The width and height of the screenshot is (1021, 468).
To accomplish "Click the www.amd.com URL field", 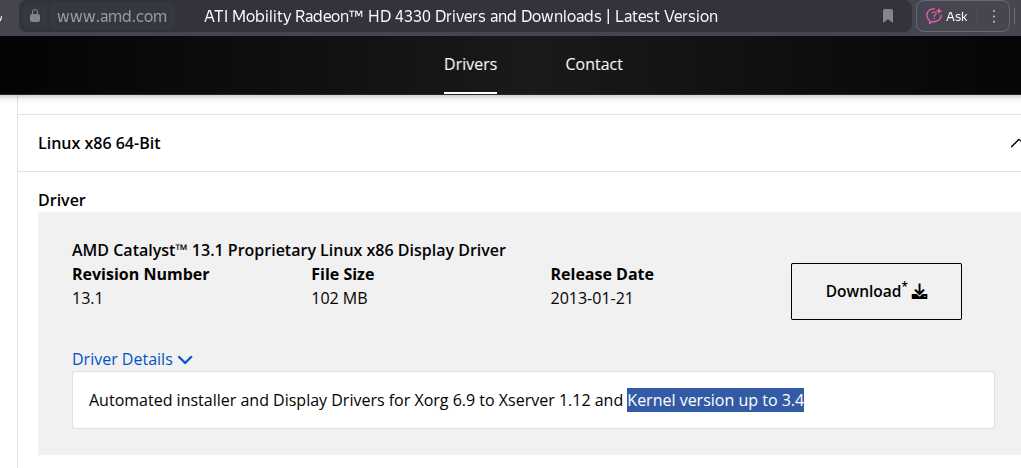I will [x=111, y=16].
